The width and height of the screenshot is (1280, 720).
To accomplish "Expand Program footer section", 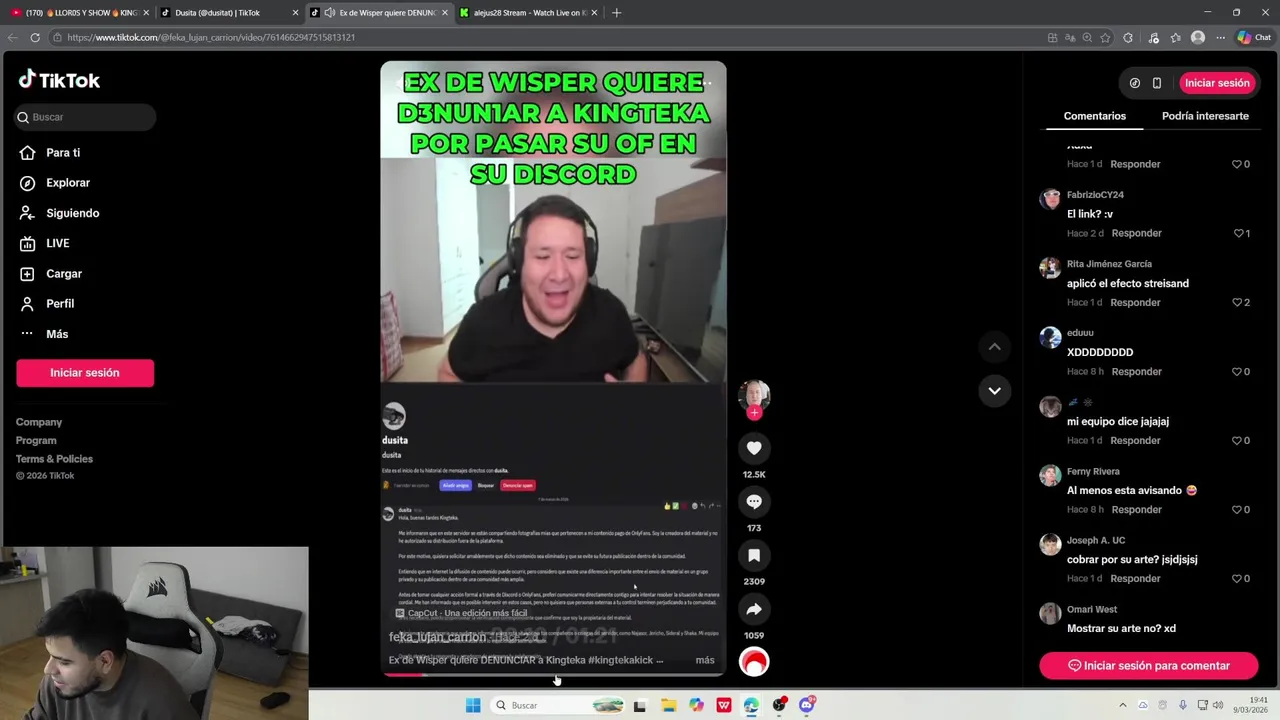I will tap(36, 440).
